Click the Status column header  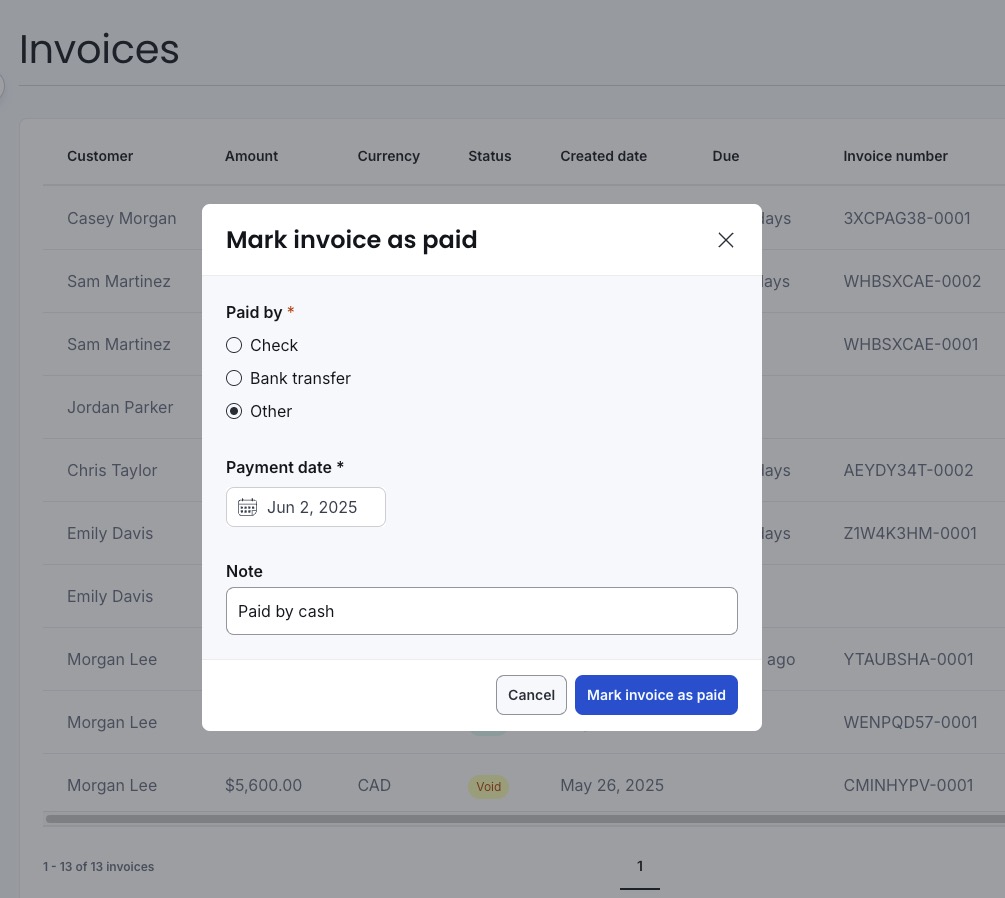point(490,156)
